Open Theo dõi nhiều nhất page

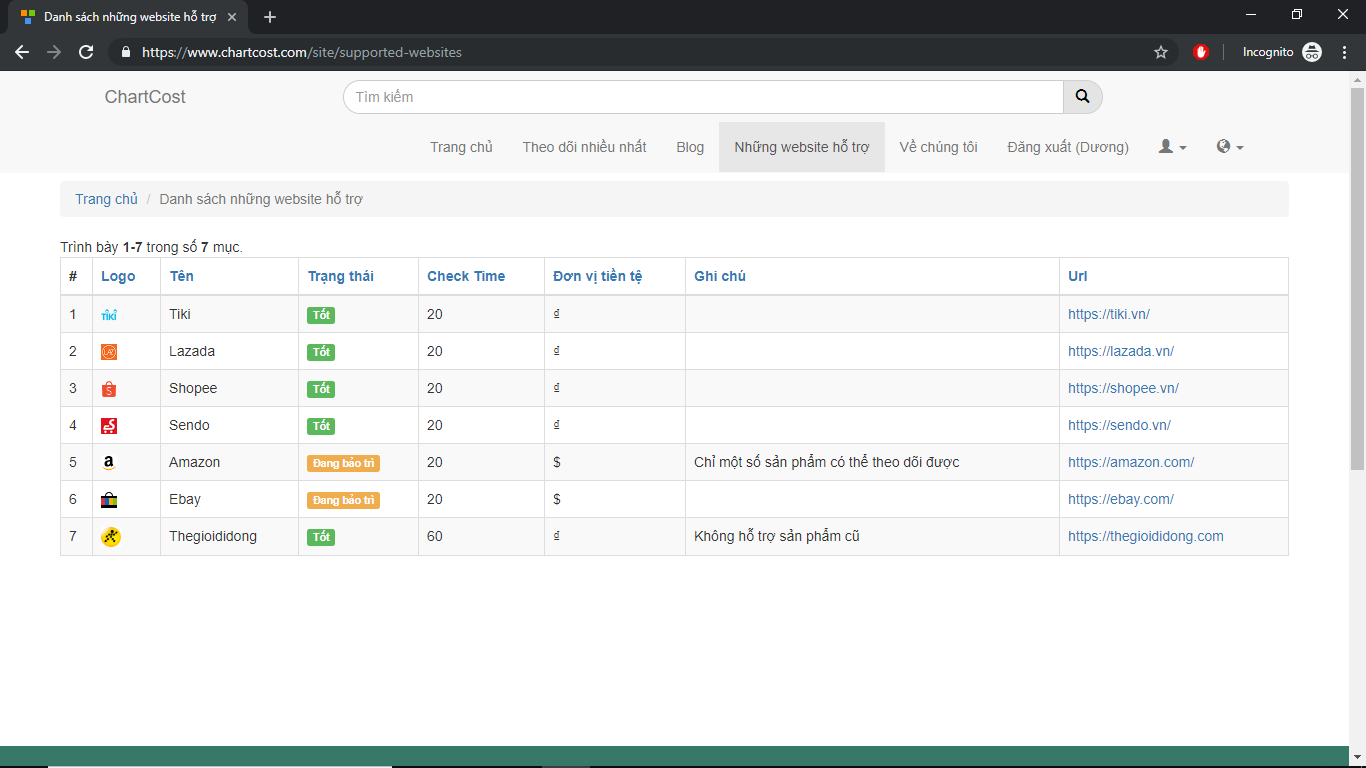pos(584,147)
